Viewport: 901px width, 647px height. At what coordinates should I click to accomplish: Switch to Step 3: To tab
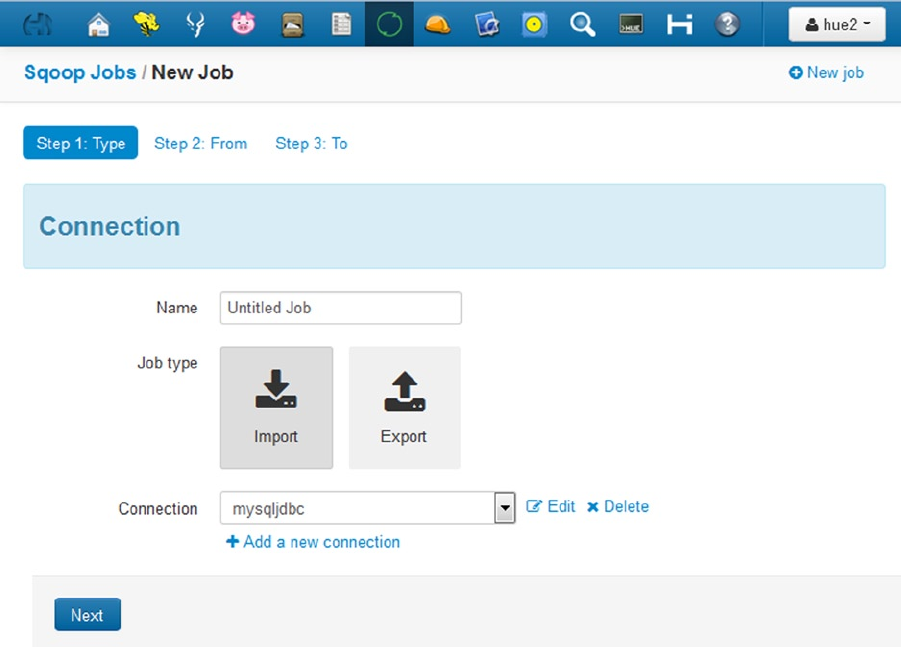311,143
